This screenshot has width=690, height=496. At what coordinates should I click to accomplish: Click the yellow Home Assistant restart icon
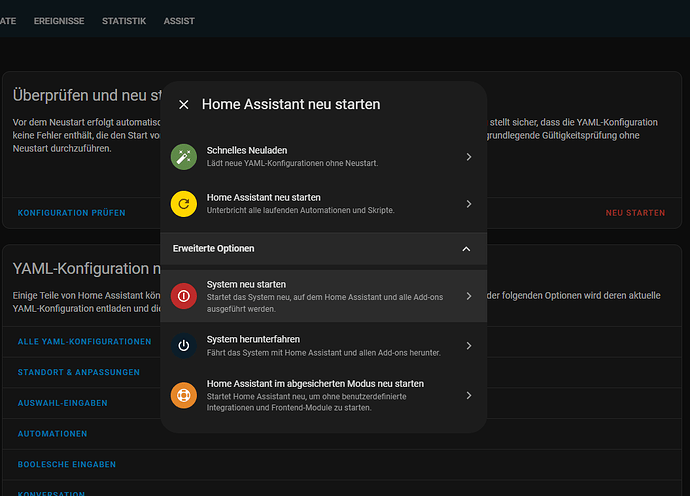pos(183,204)
